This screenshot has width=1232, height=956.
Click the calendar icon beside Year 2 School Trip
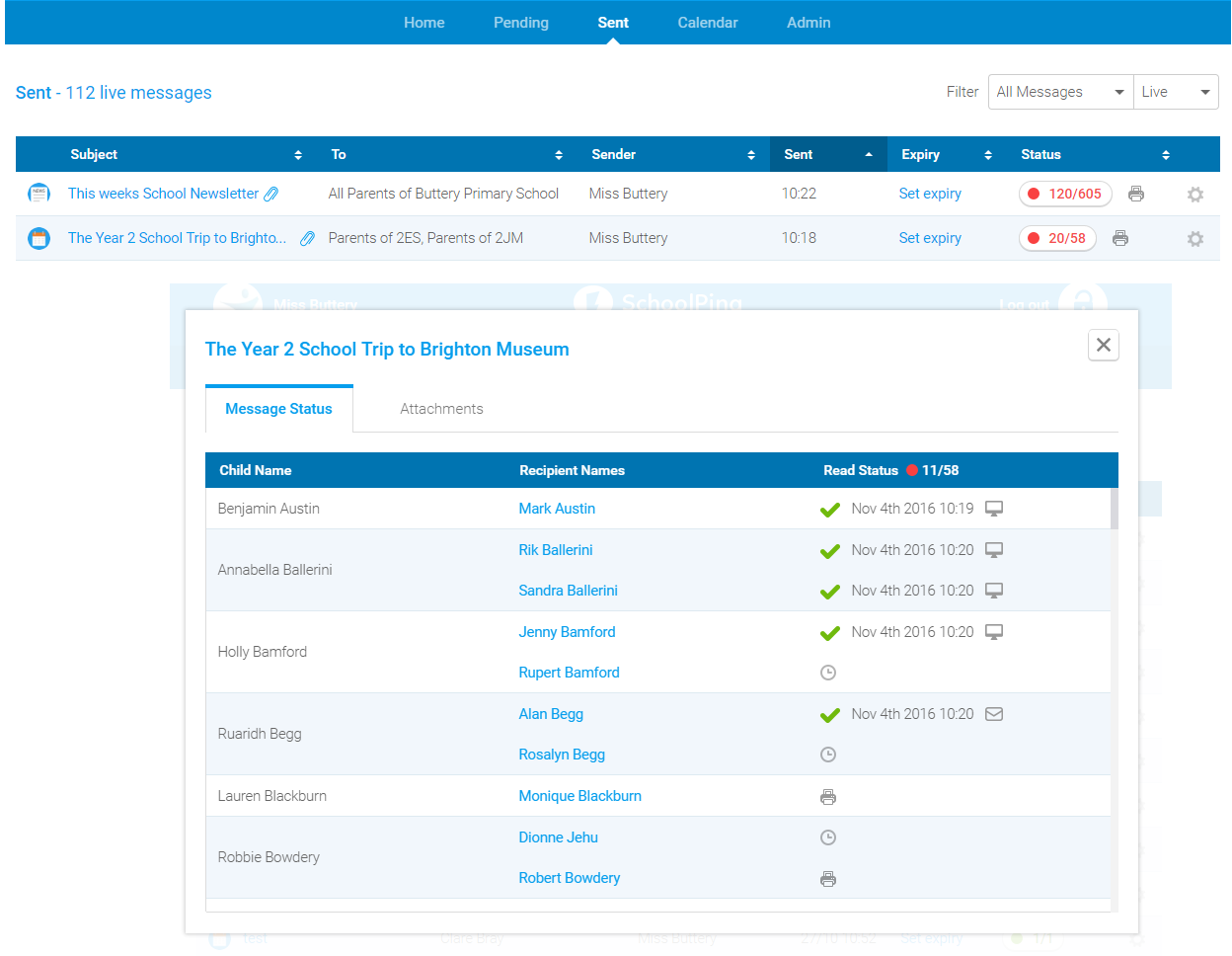pyautogui.click(x=39, y=238)
